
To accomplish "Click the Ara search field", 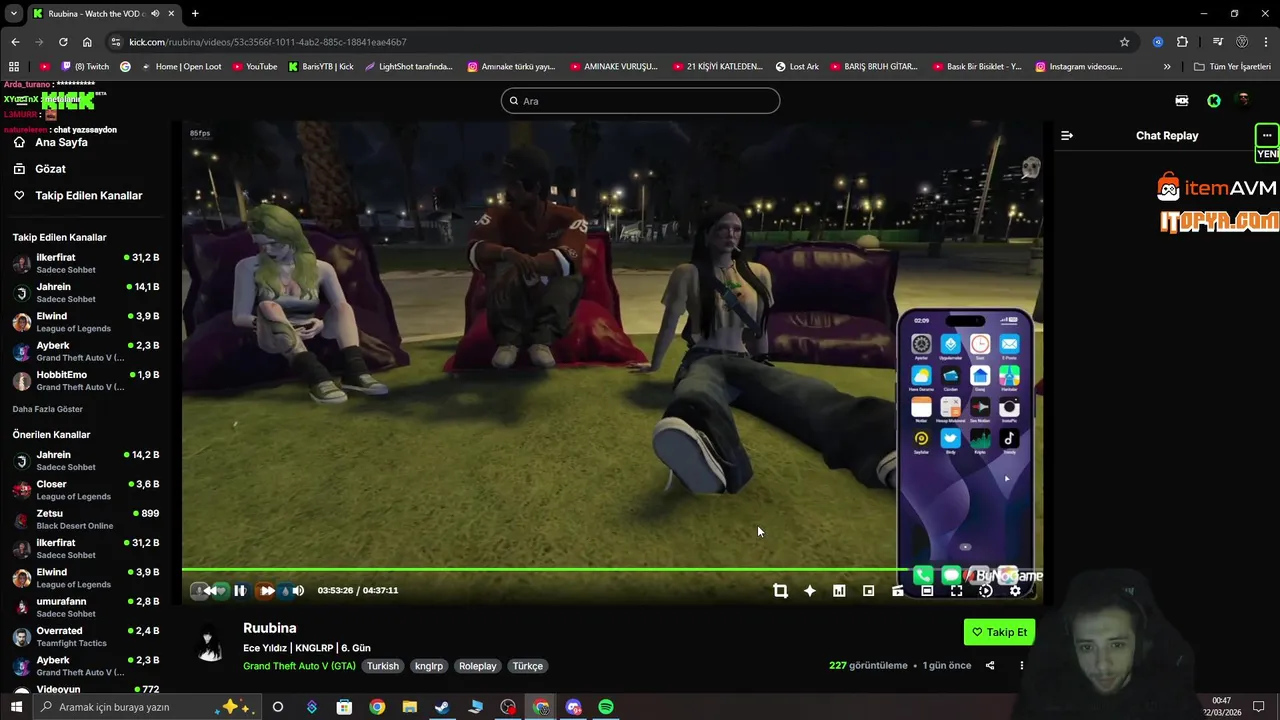I will [x=640, y=101].
